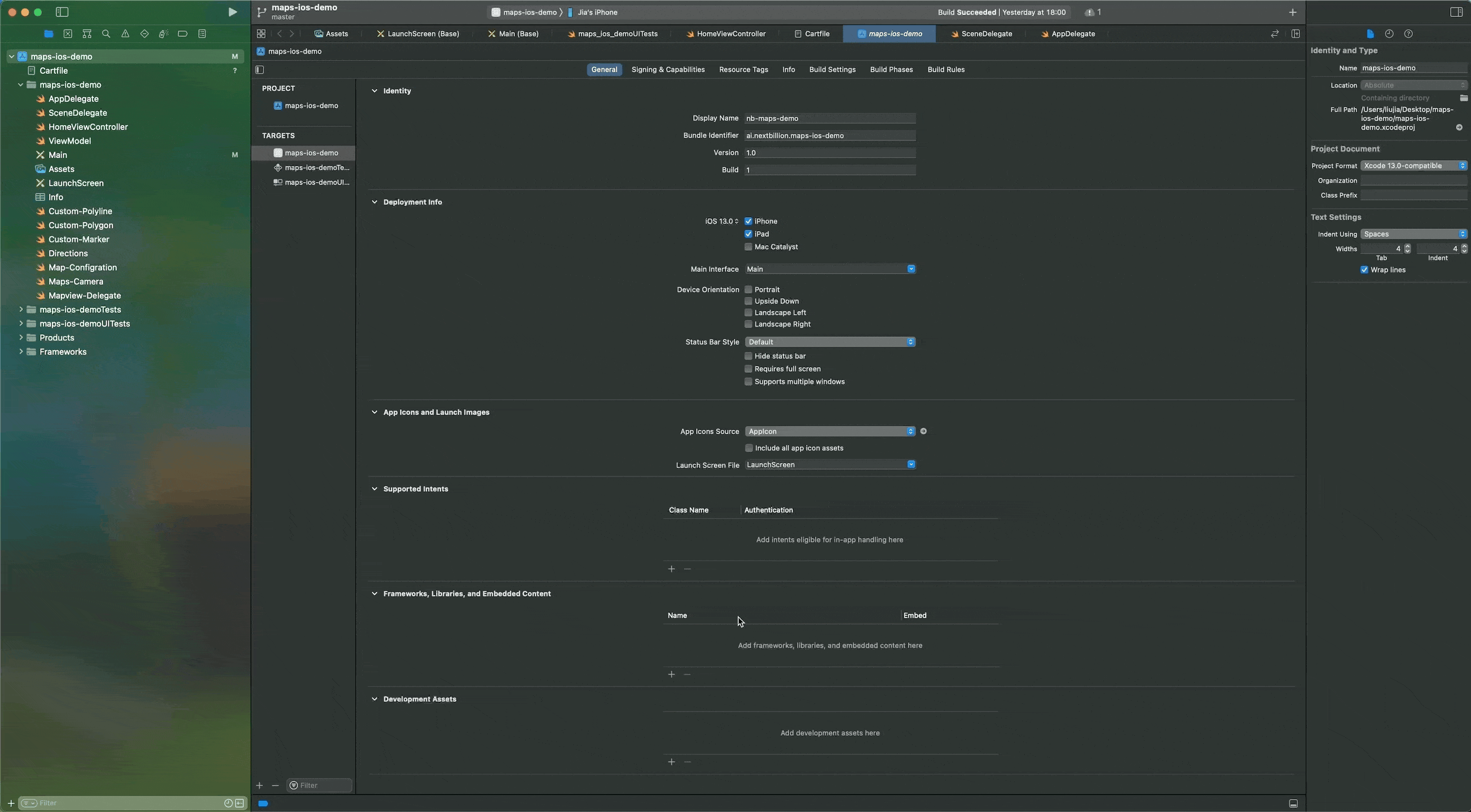Open the Status Bar Style dropdown
This screenshot has height=812, width=1471.
[830, 342]
